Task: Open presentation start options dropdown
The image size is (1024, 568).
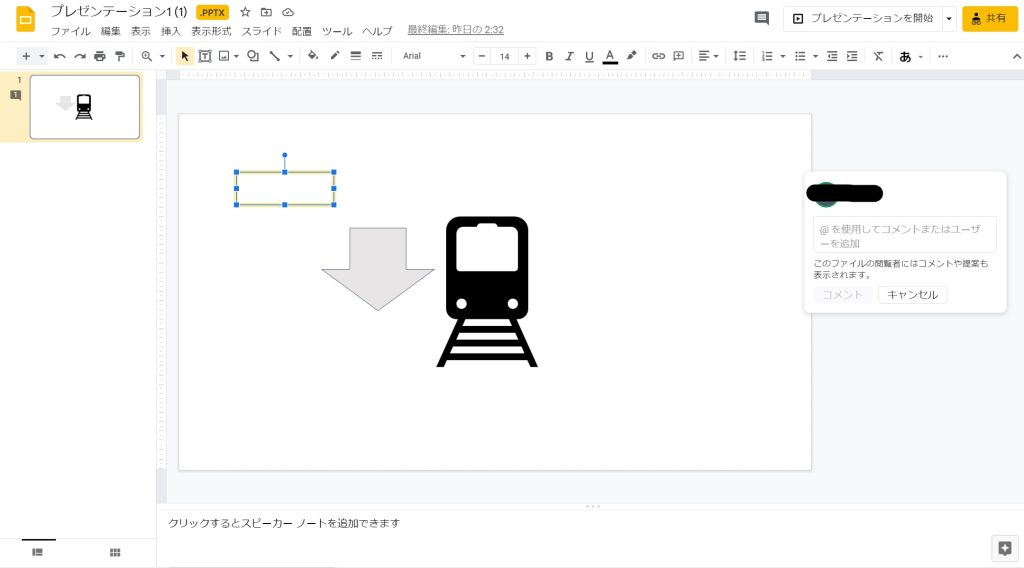Action: pyautogui.click(x=949, y=18)
